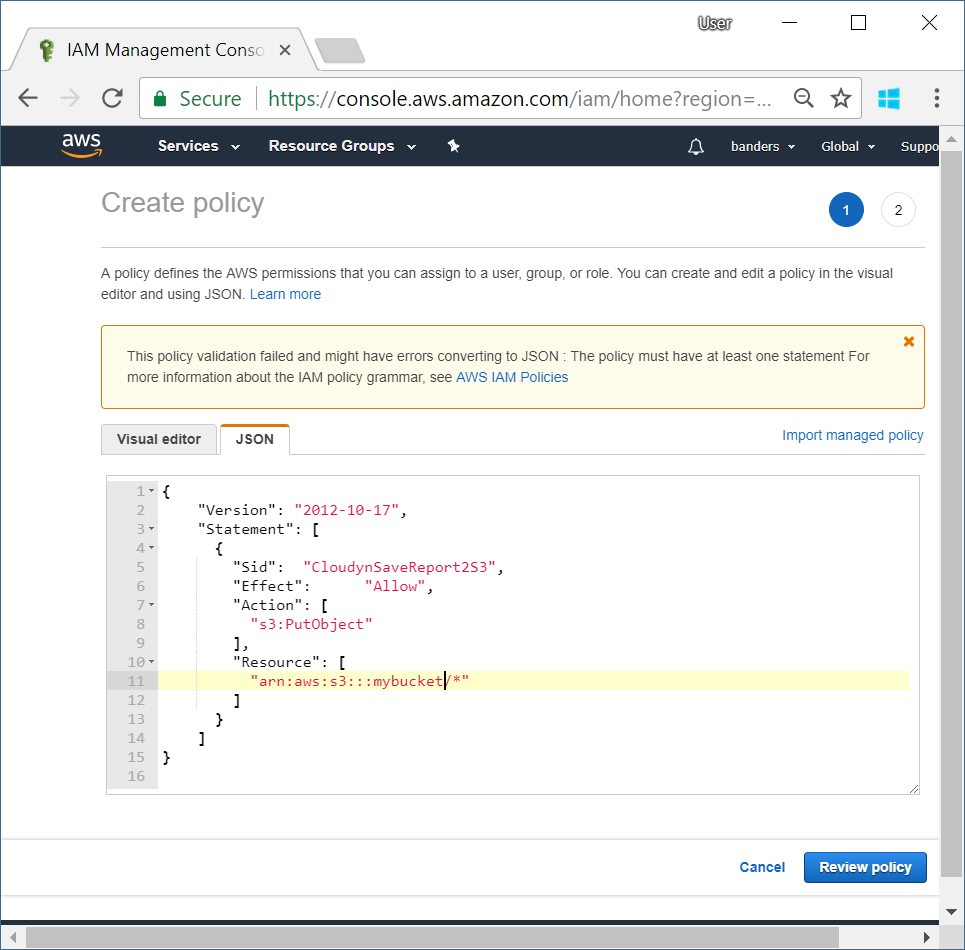This screenshot has height=950, width=965.
Task: Click the resize grip of the JSON editor
Action: (914, 789)
